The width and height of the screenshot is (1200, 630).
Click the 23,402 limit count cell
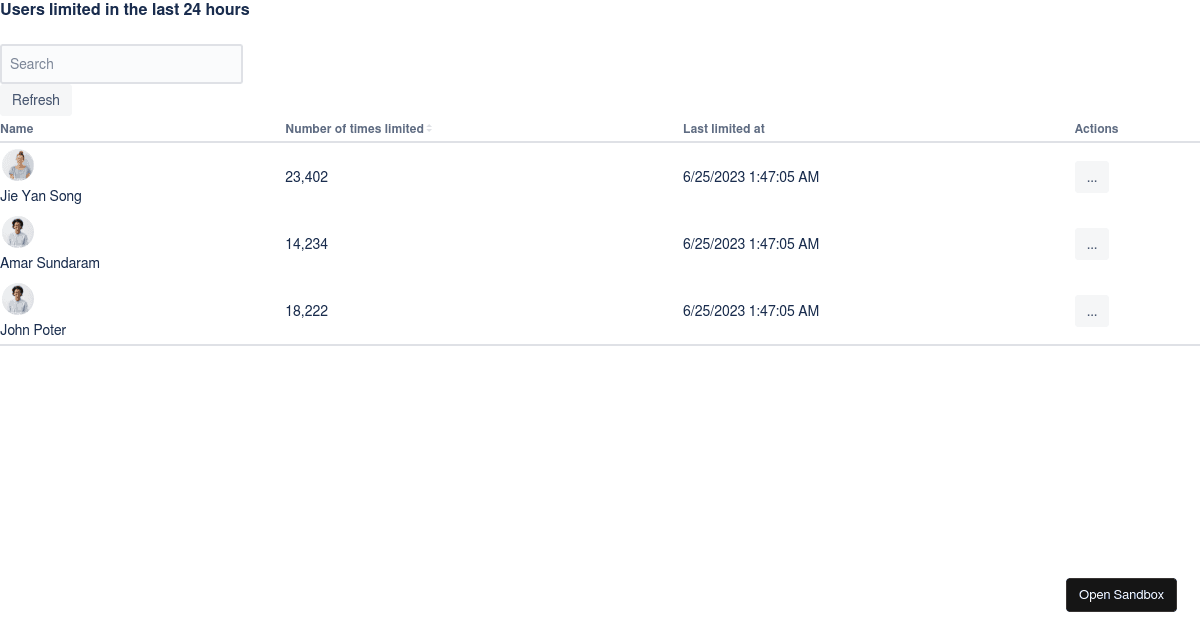click(306, 177)
